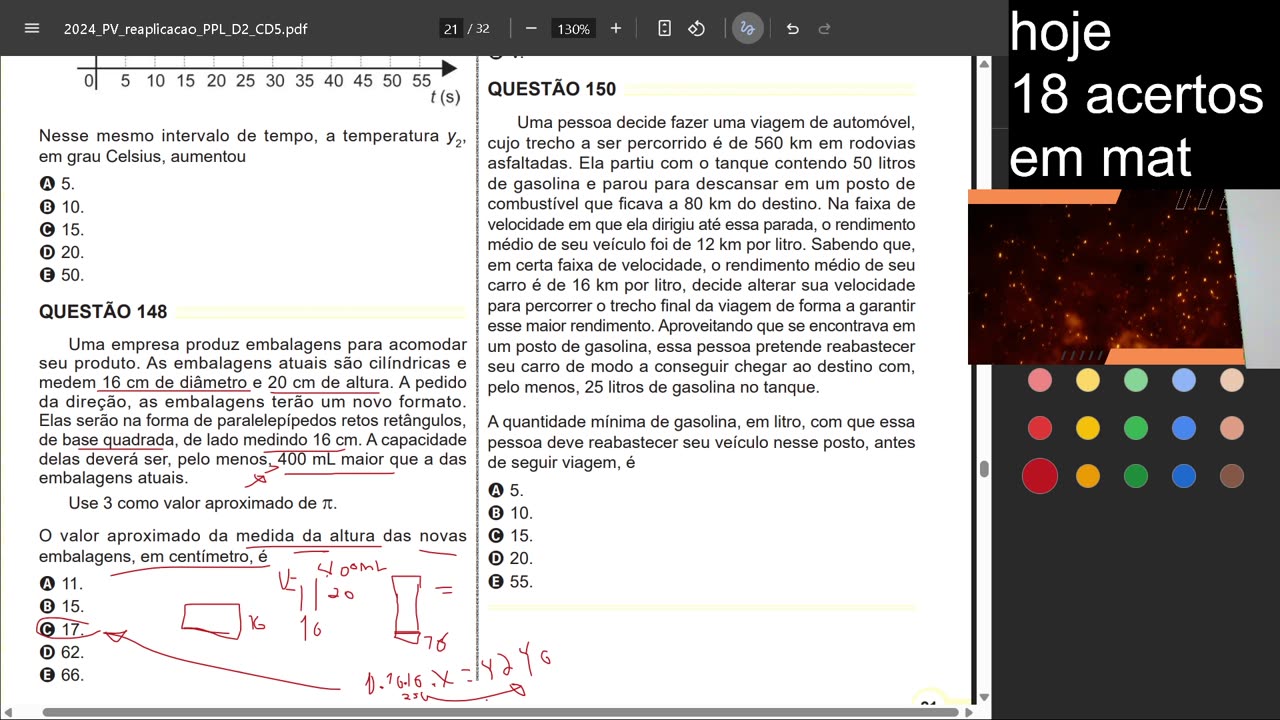Pick the light red pastel swatch
1280x720 pixels.
pos(1040,380)
